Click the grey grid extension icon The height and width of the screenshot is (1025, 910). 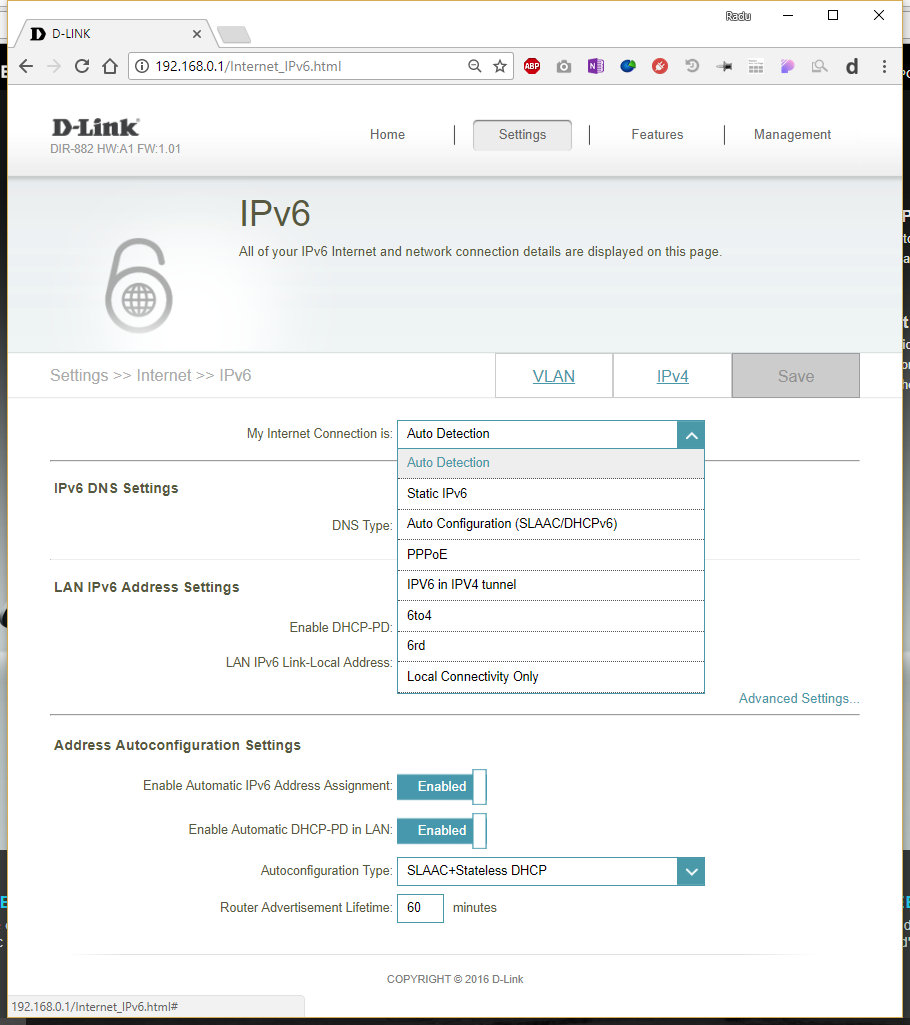[756, 66]
